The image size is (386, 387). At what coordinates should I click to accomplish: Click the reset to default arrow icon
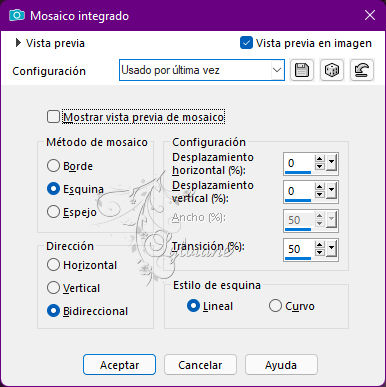click(362, 70)
